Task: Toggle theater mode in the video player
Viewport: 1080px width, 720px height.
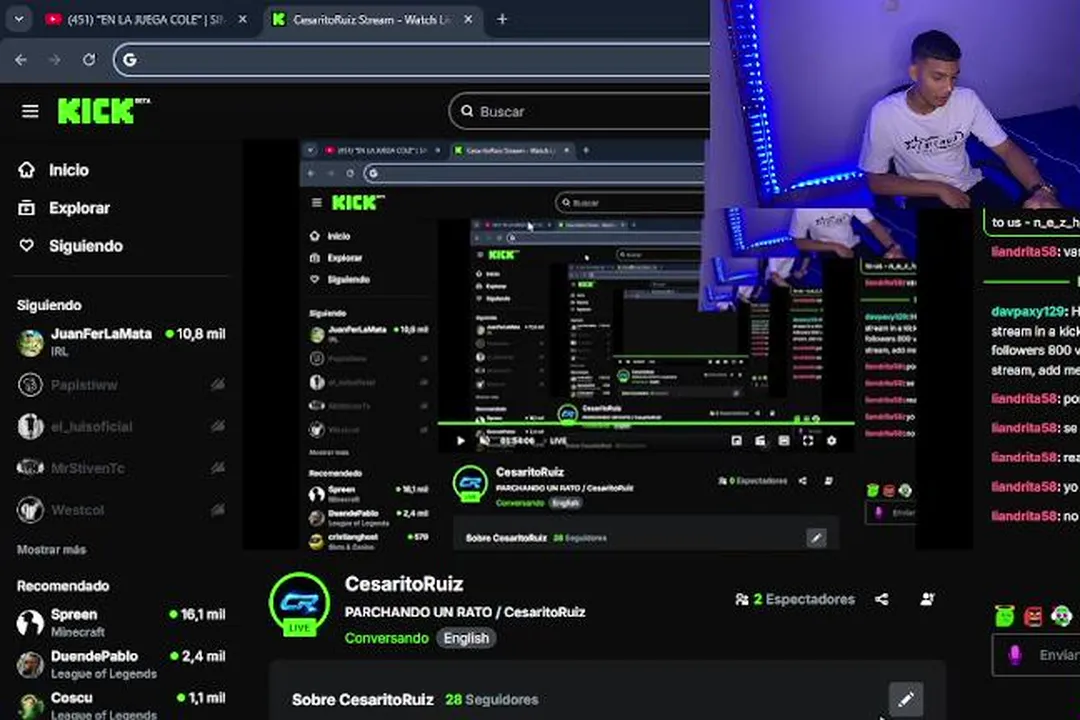Action: (784, 441)
